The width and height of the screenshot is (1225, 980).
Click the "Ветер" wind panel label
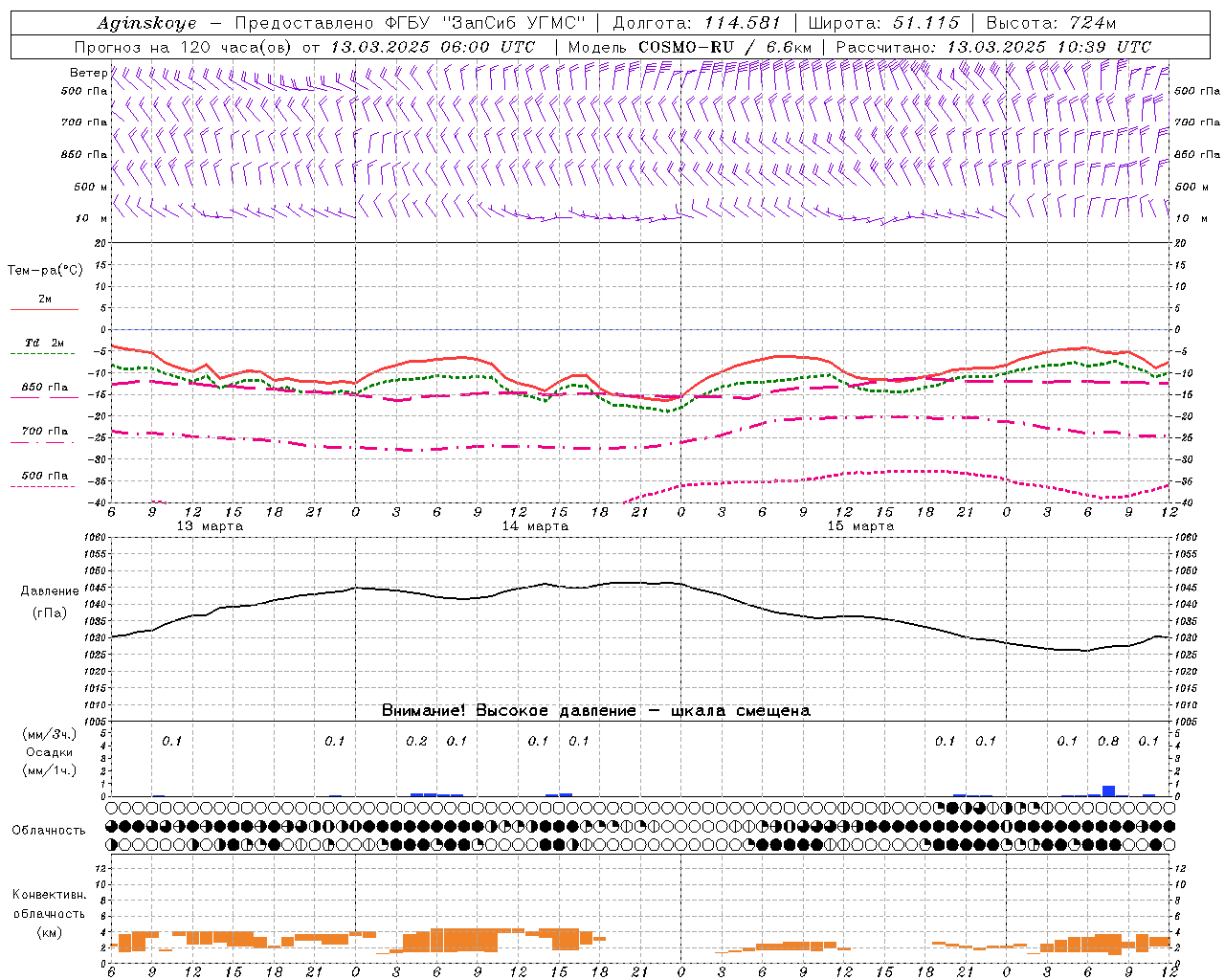tap(88, 73)
